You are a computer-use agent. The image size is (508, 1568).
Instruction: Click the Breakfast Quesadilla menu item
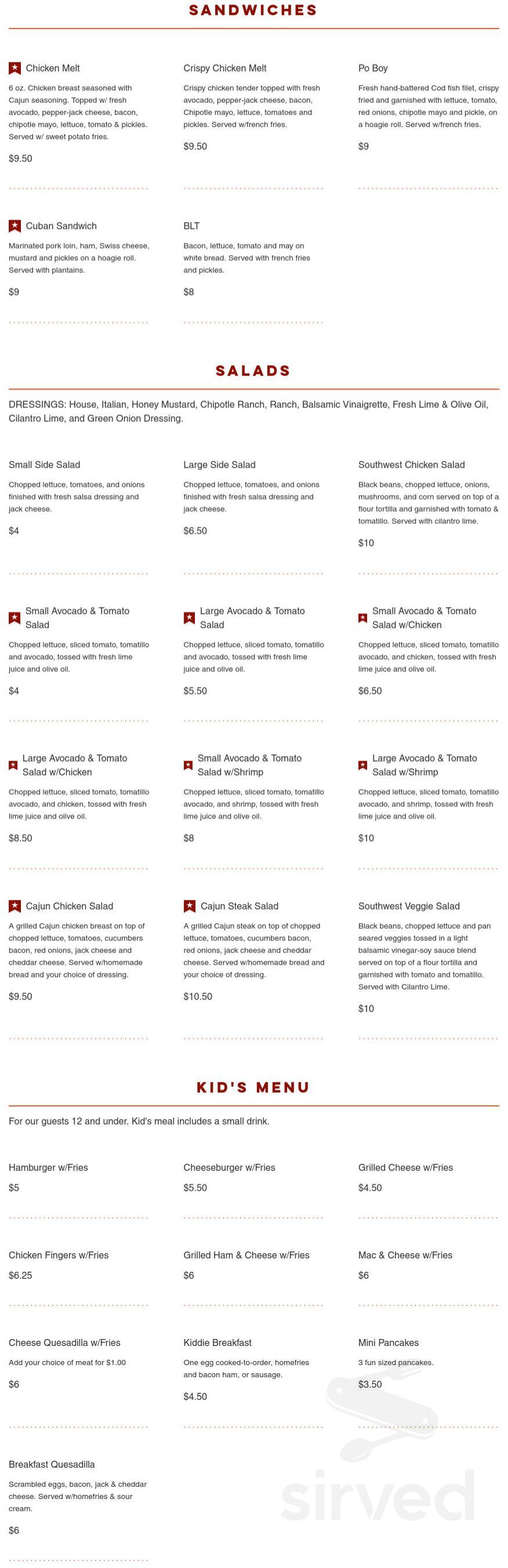(52, 1464)
